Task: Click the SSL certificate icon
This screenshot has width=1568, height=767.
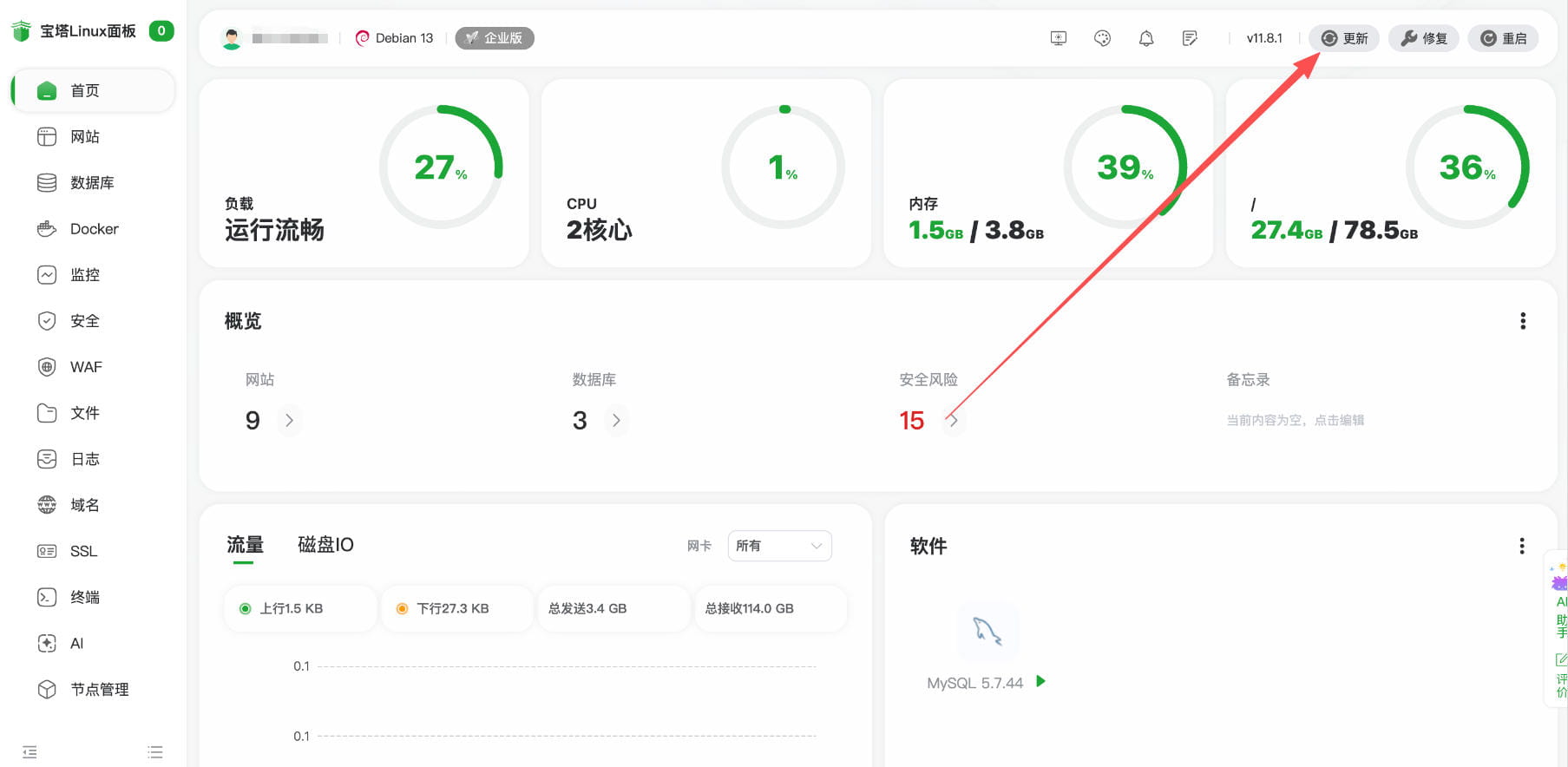Action: point(47,551)
